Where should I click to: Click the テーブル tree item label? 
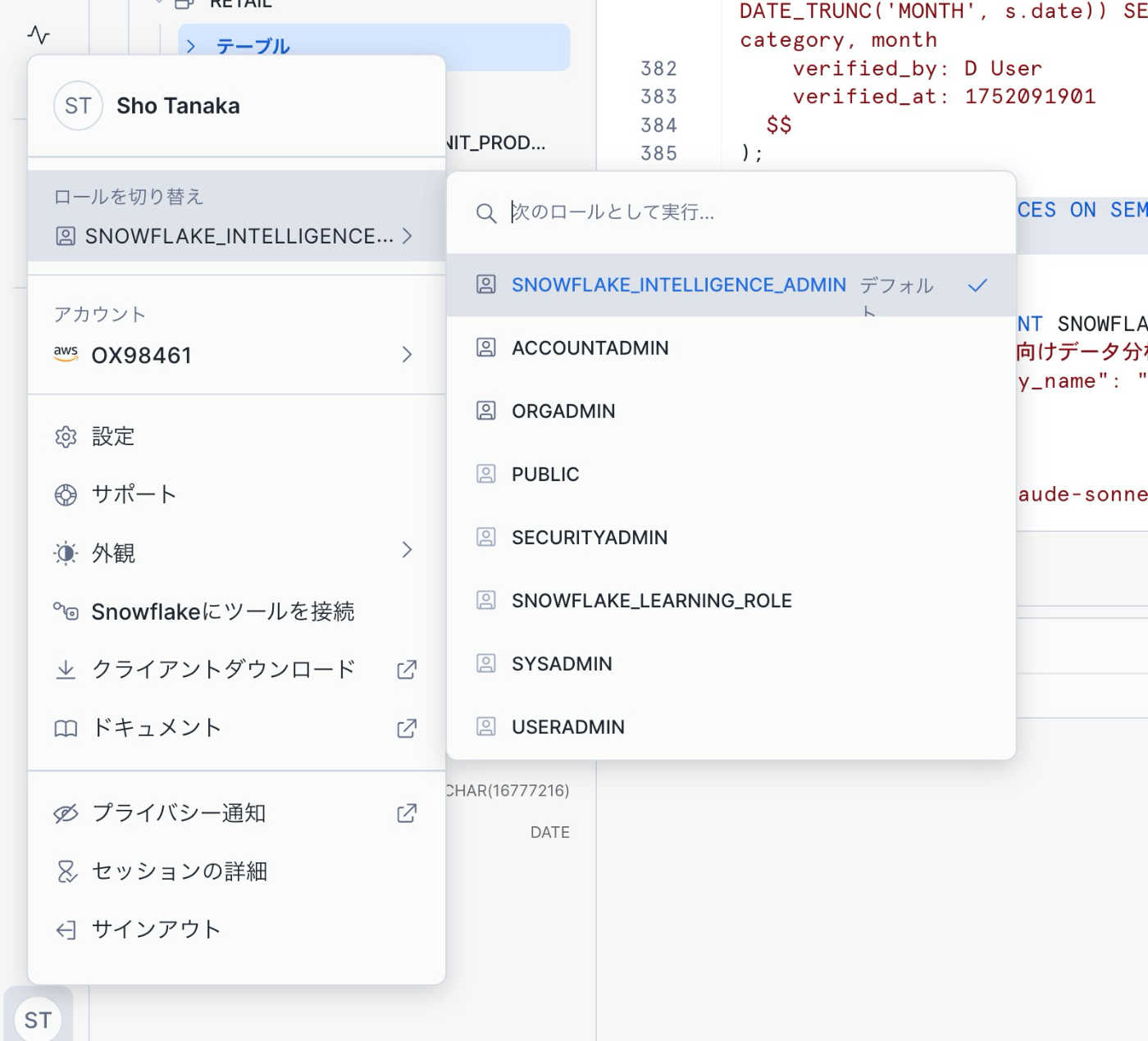[253, 46]
